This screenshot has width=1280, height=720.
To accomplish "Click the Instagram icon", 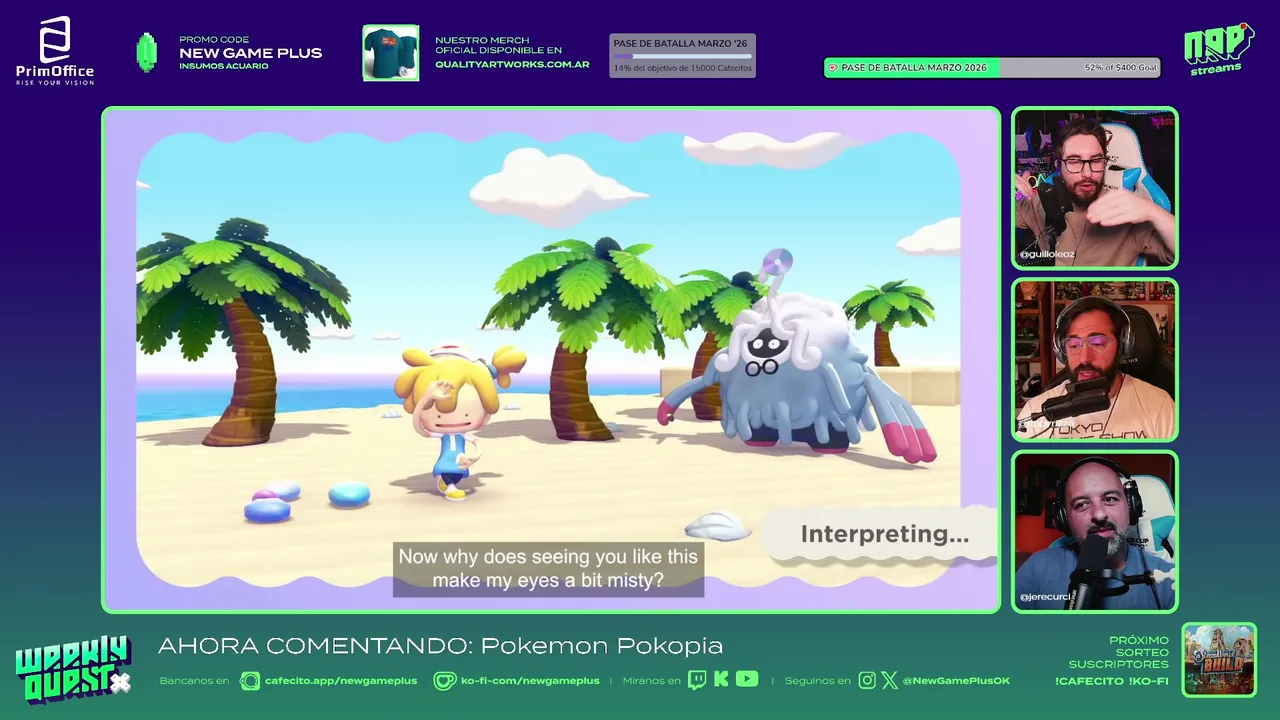I will click(867, 681).
